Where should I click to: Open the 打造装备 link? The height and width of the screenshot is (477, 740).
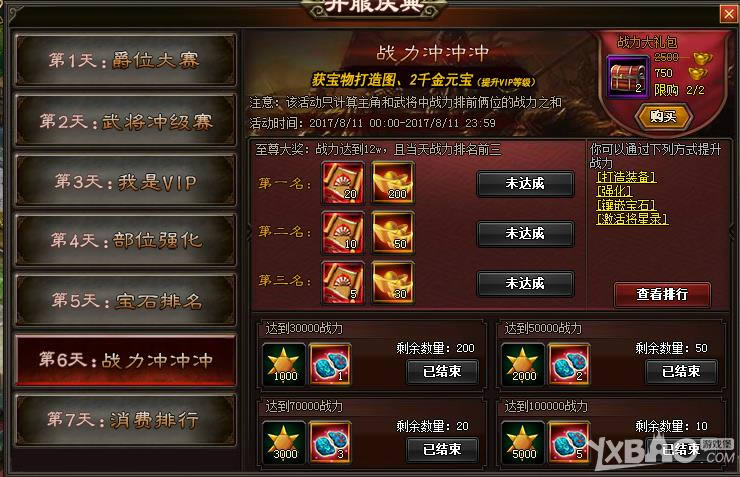(626, 177)
